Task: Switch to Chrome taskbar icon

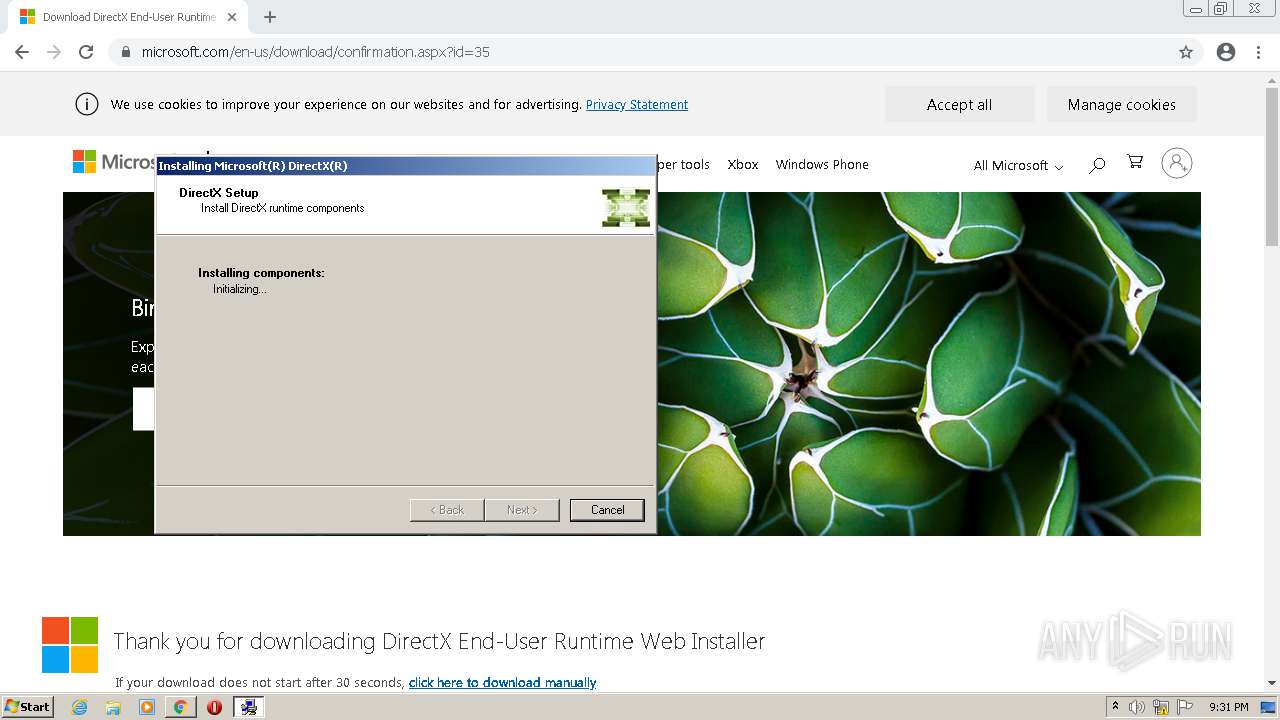Action: click(x=180, y=707)
